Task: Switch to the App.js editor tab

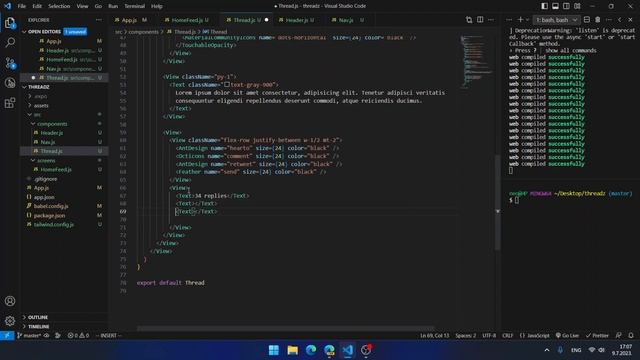Action: pyautogui.click(x=131, y=20)
